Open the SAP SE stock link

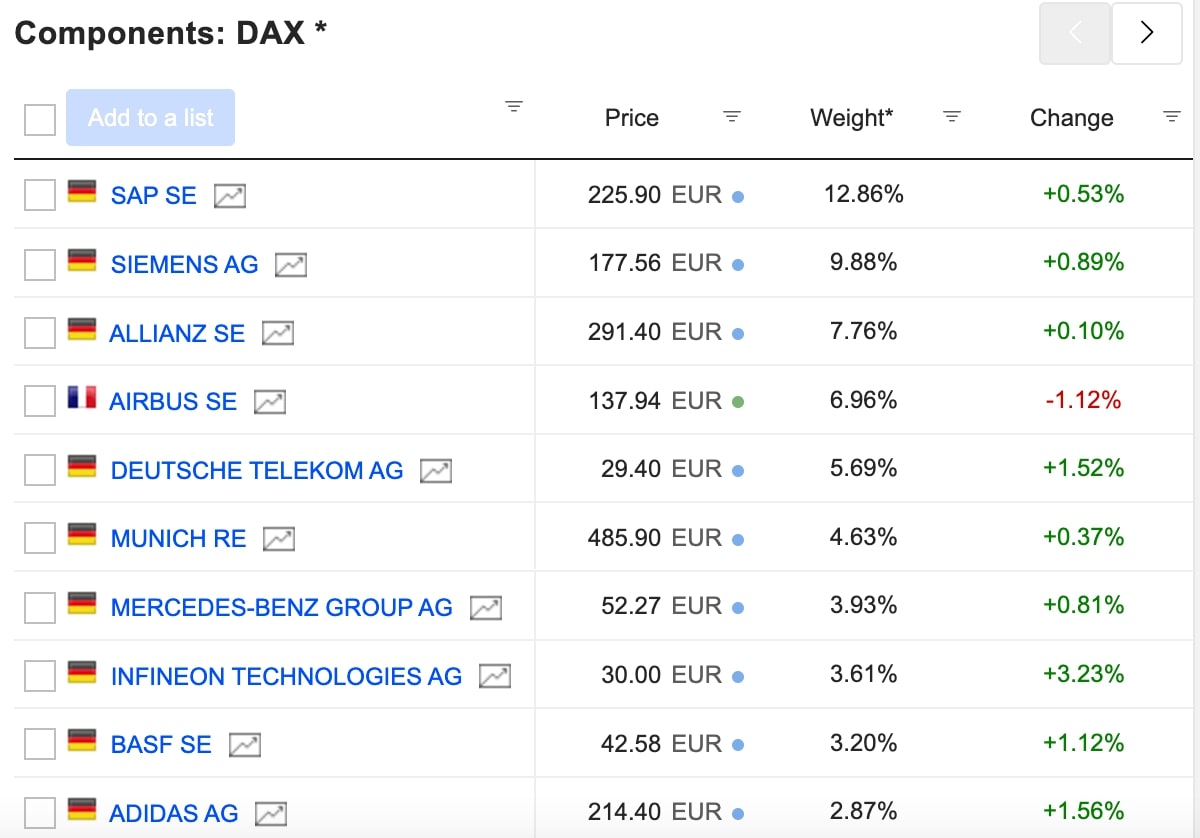154,195
